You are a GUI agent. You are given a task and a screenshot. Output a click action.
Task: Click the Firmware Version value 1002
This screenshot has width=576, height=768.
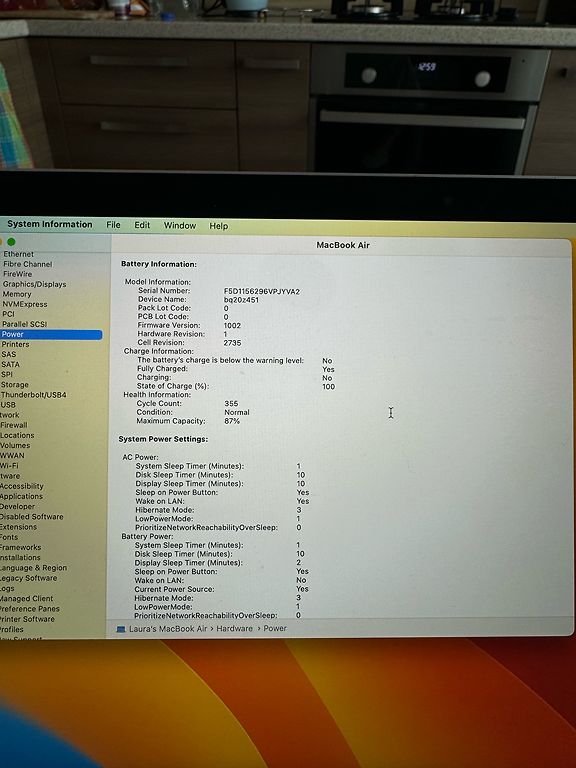coord(232,325)
